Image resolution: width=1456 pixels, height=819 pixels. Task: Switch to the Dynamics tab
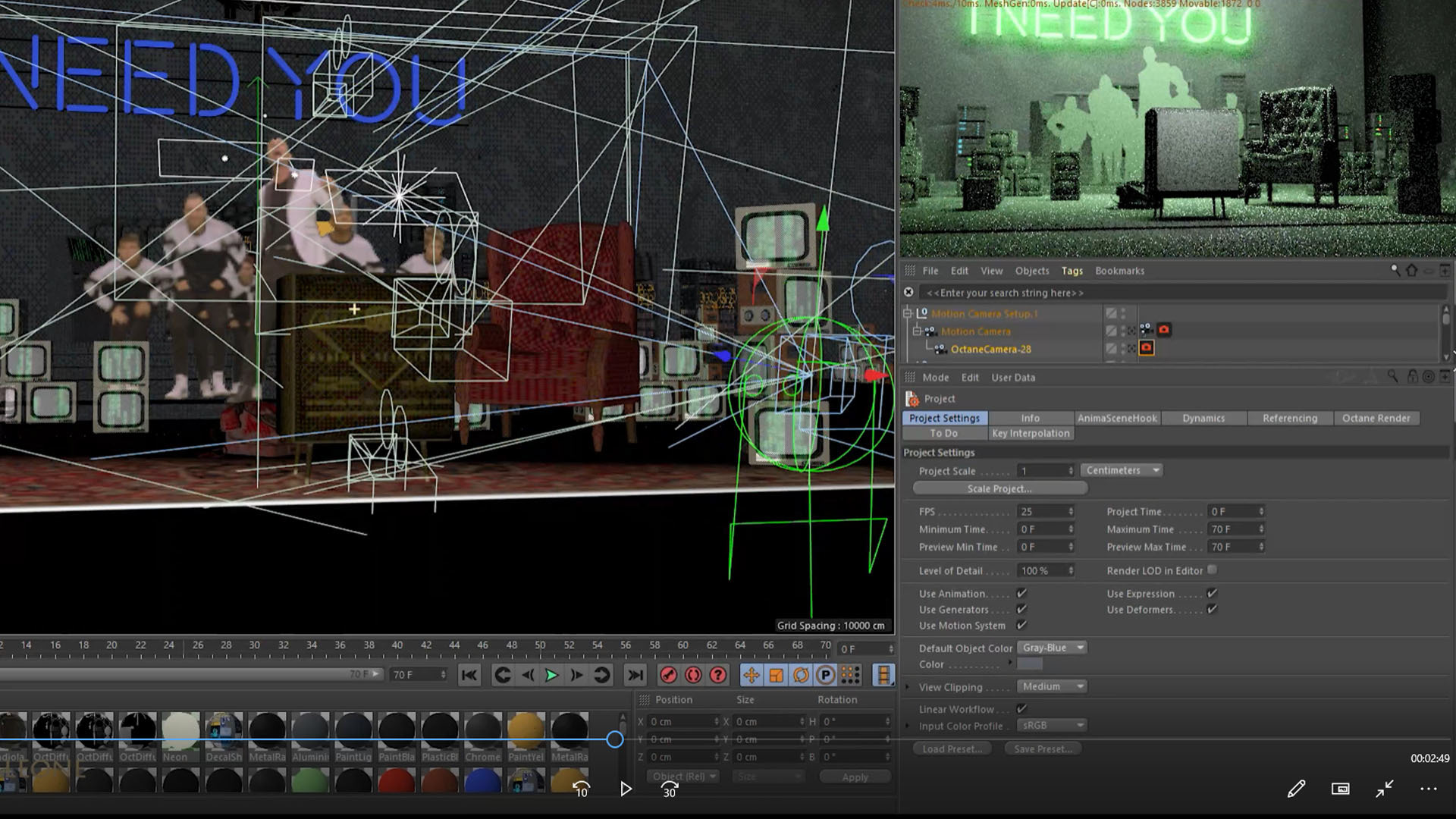pyautogui.click(x=1203, y=418)
